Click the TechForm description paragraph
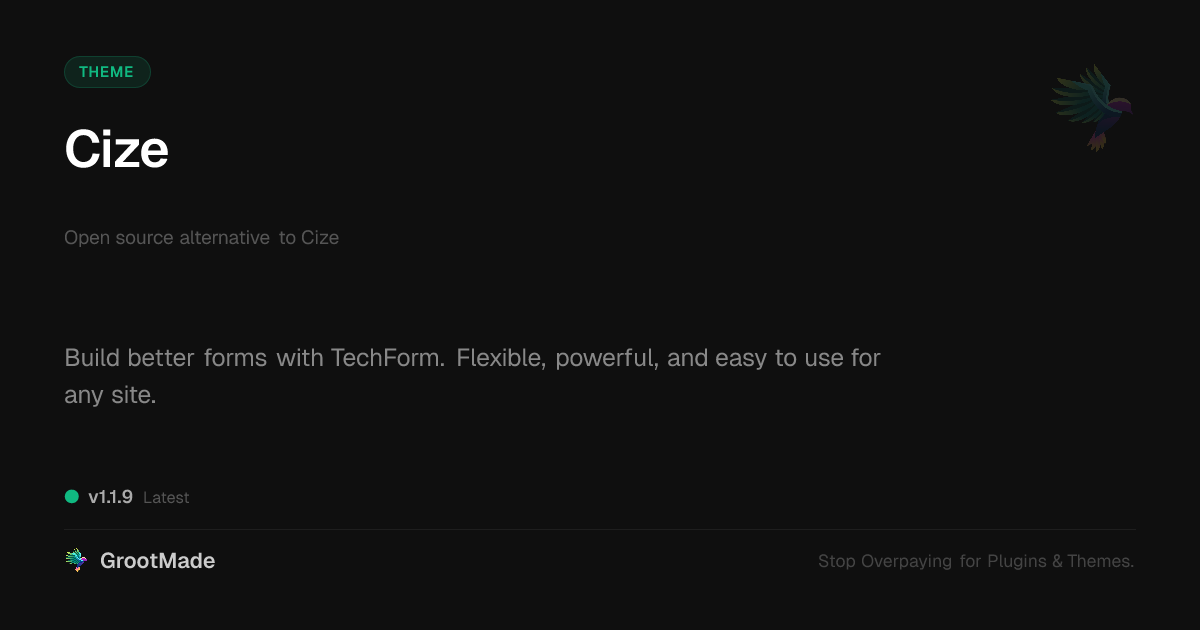Viewport: 1200px width, 630px height. [472, 376]
